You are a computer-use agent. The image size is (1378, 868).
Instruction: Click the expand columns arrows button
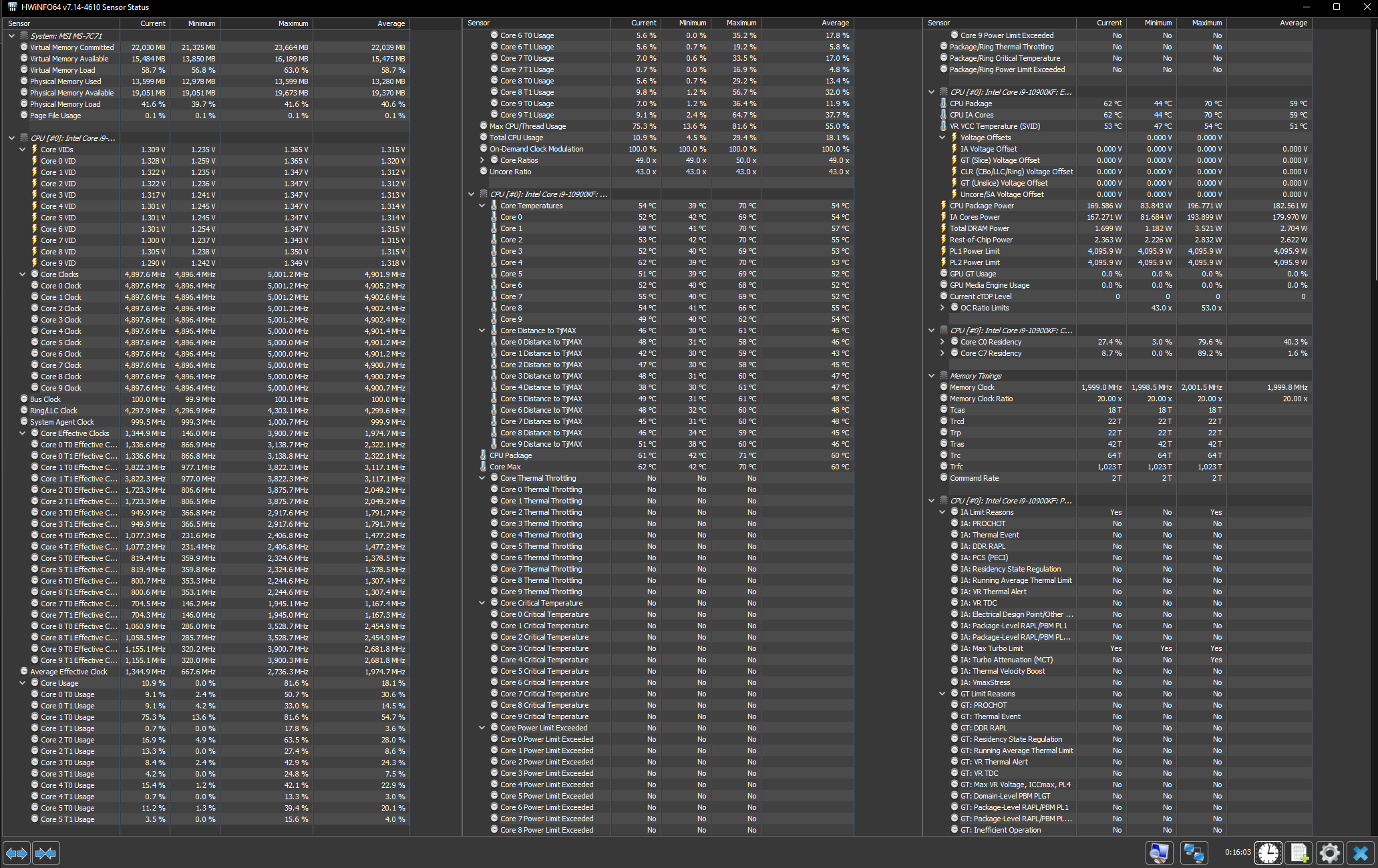pos(17,853)
